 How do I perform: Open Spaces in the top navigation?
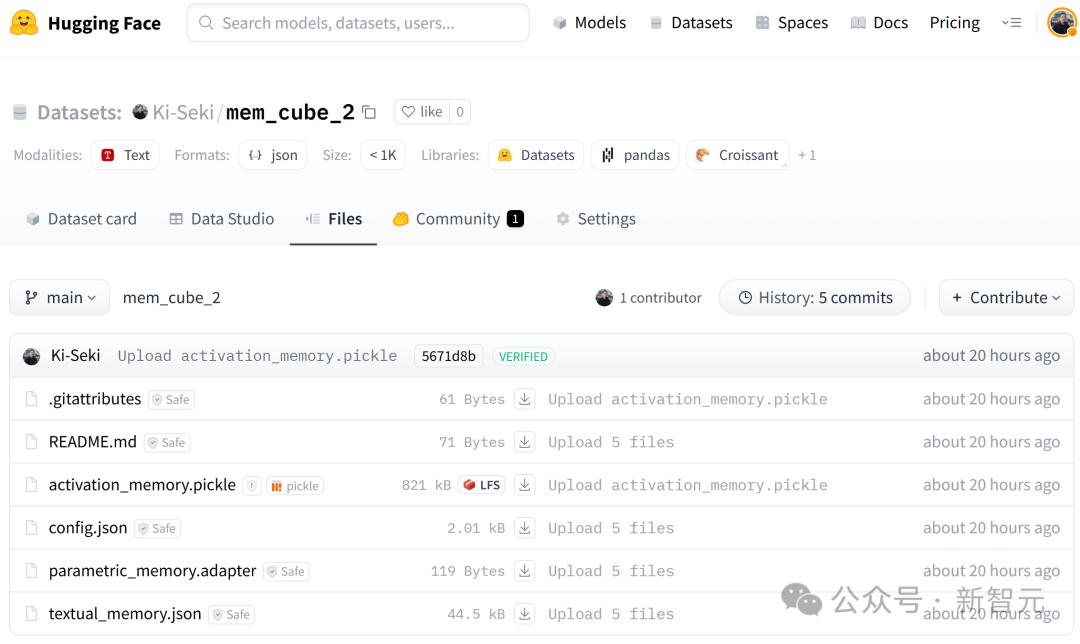[791, 23]
